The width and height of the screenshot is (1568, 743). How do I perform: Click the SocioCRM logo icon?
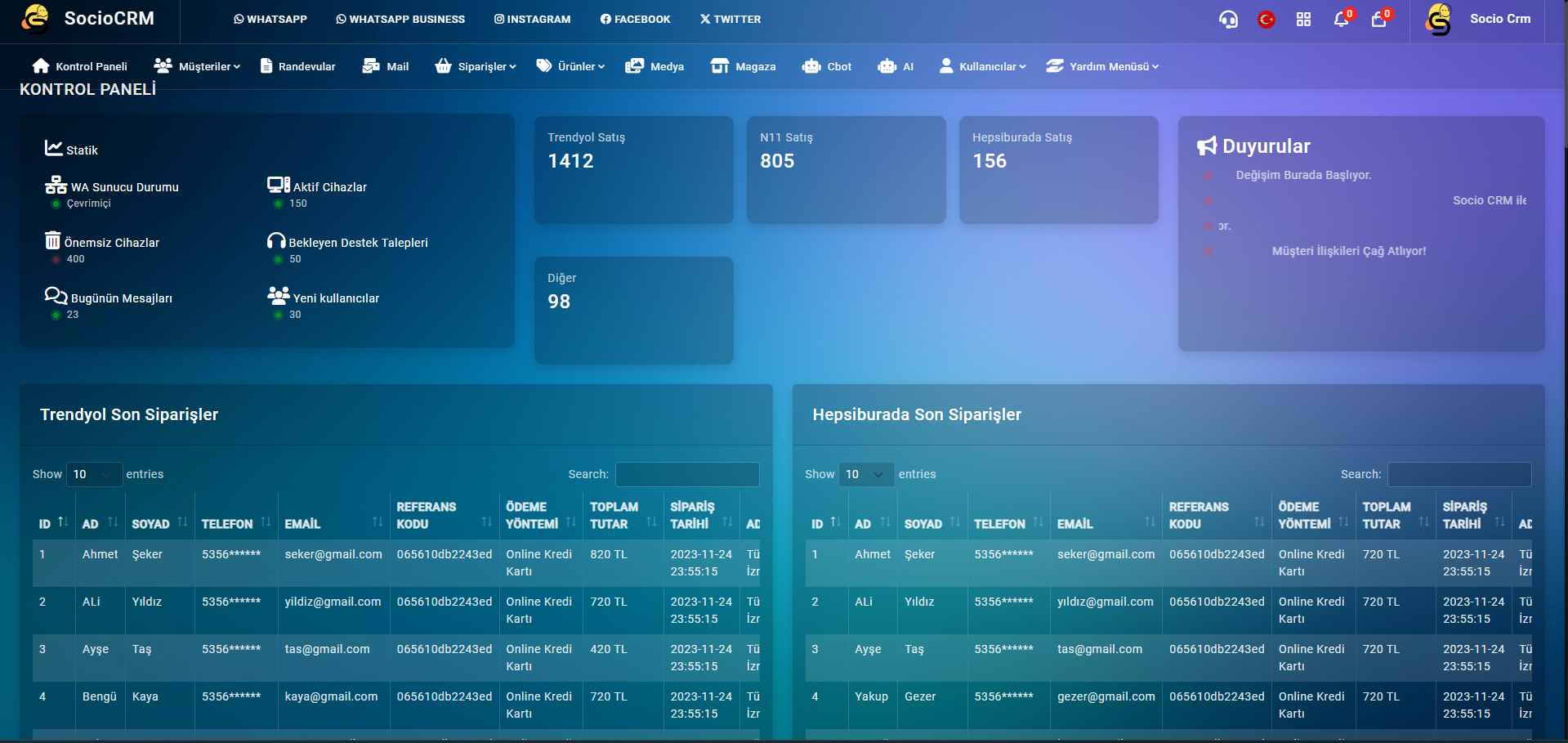tap(35, 18)
